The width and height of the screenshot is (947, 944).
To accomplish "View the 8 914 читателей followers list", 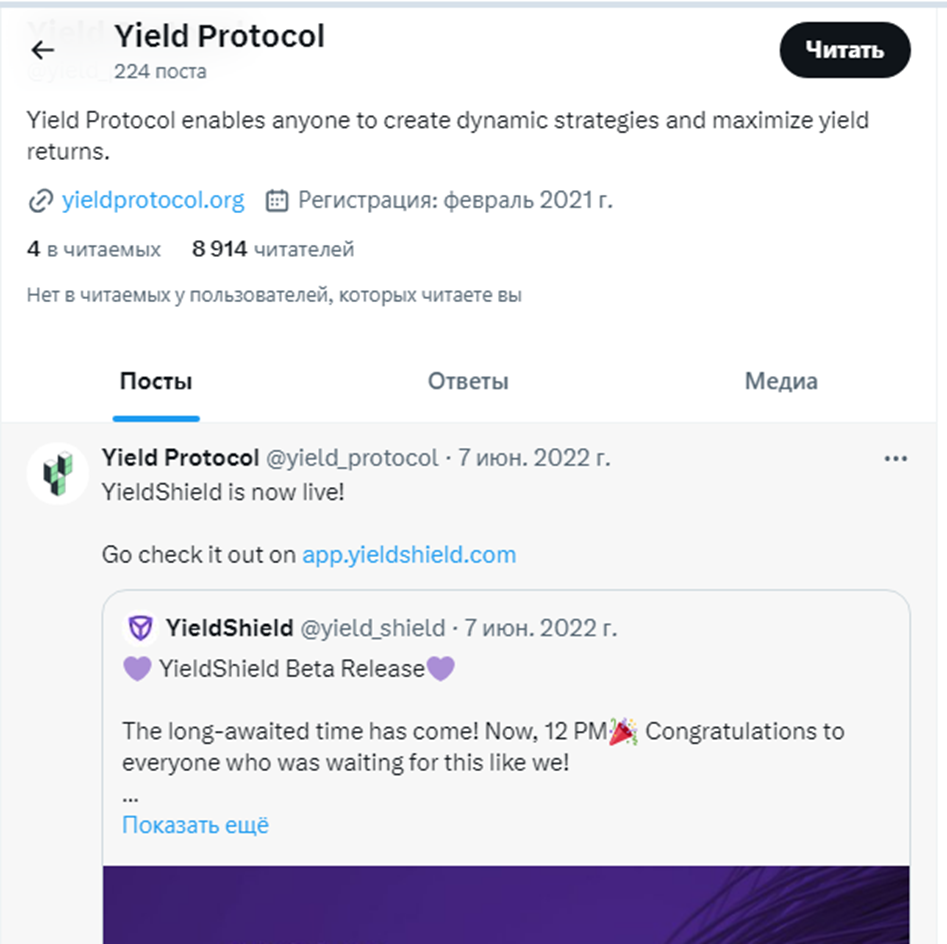I will tap(273, 249).
